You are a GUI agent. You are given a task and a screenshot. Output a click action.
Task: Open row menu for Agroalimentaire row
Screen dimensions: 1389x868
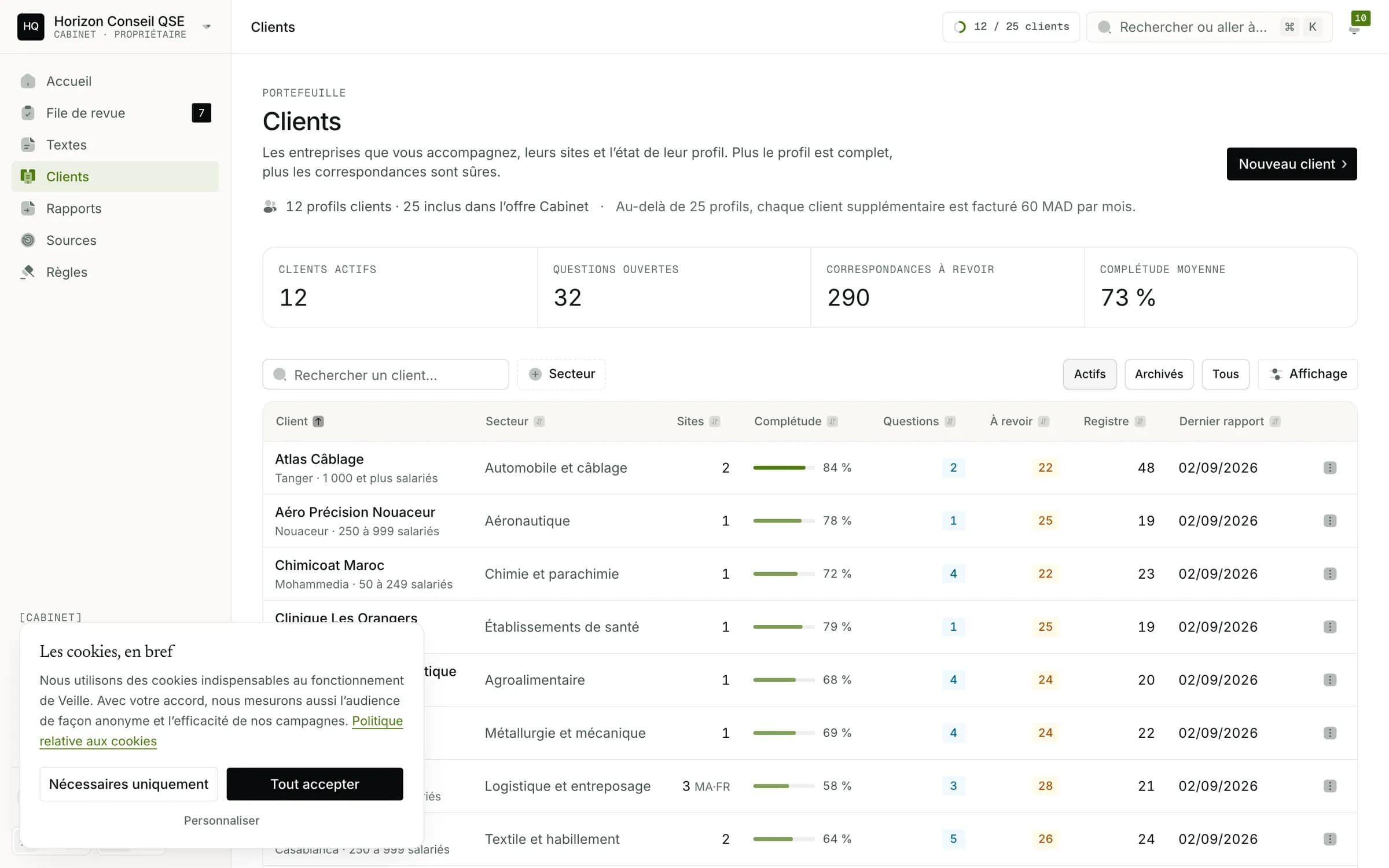pos(1330,680)
